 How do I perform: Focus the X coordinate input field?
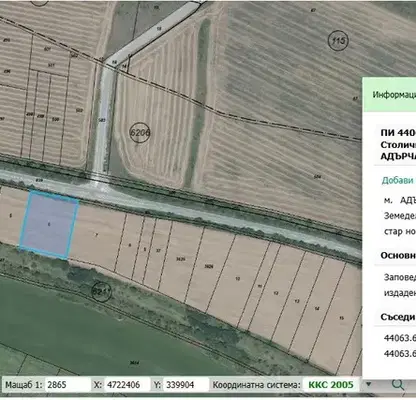click(127, 385)
